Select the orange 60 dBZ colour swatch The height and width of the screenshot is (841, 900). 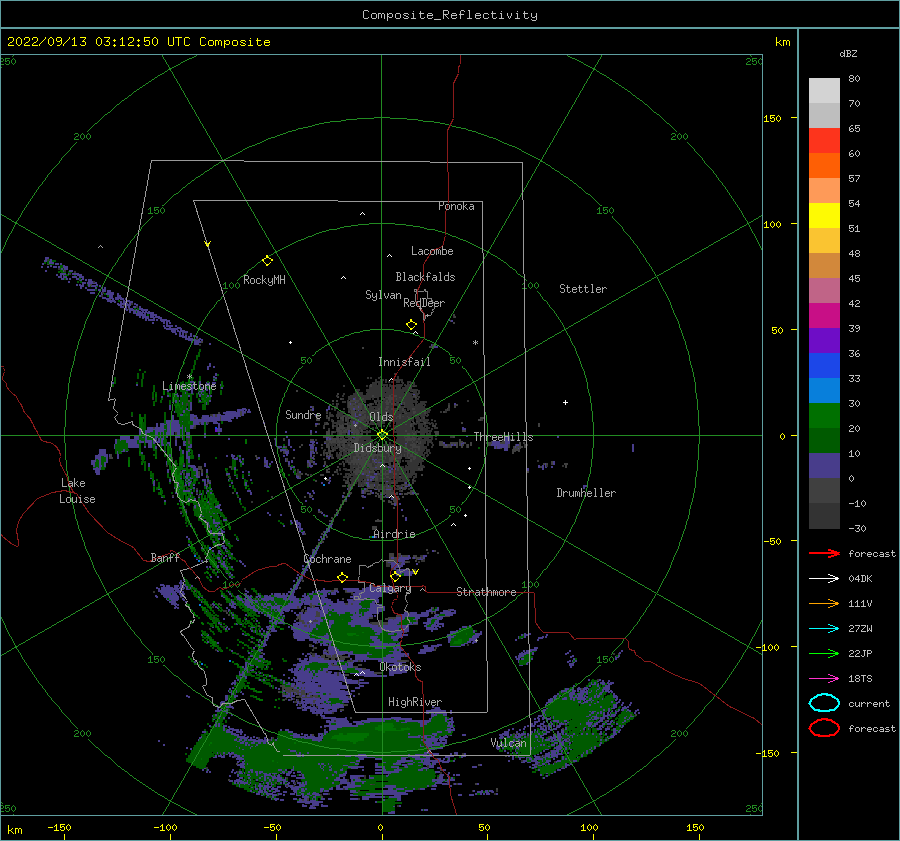(x=824, y=166)
